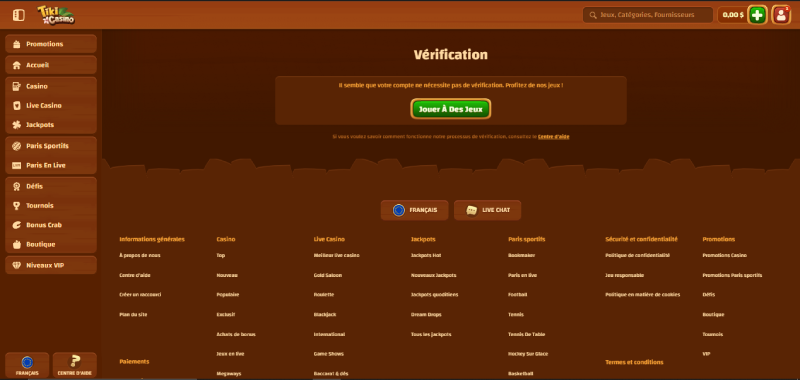Open the Roulette footer link

coord(324,295)
